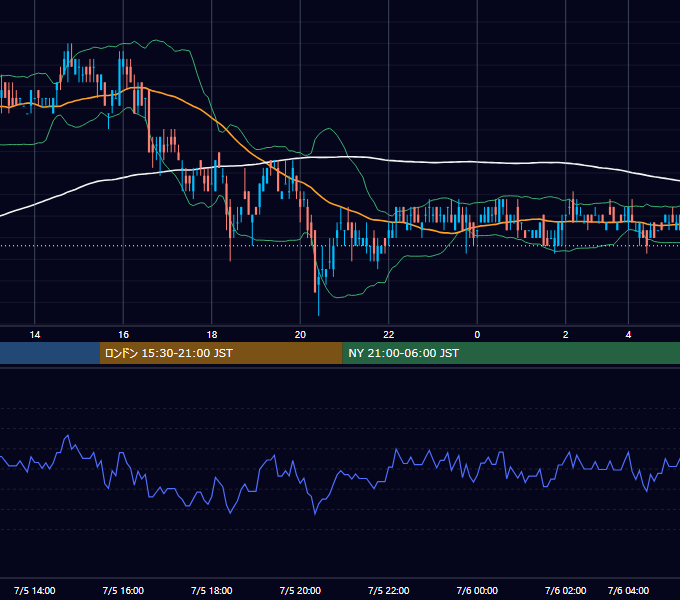Click the 7/6 00:00 date label
680x600 pixels.
coord(477,590)
